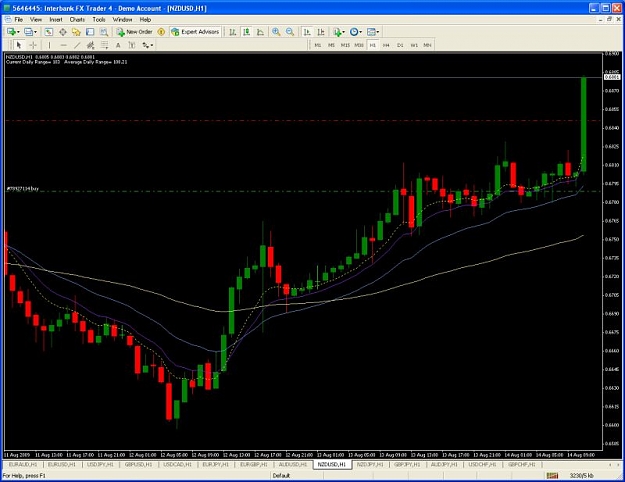Open the Charts menu
Viewport: 625px width, 482px height.
pos(77,19)
